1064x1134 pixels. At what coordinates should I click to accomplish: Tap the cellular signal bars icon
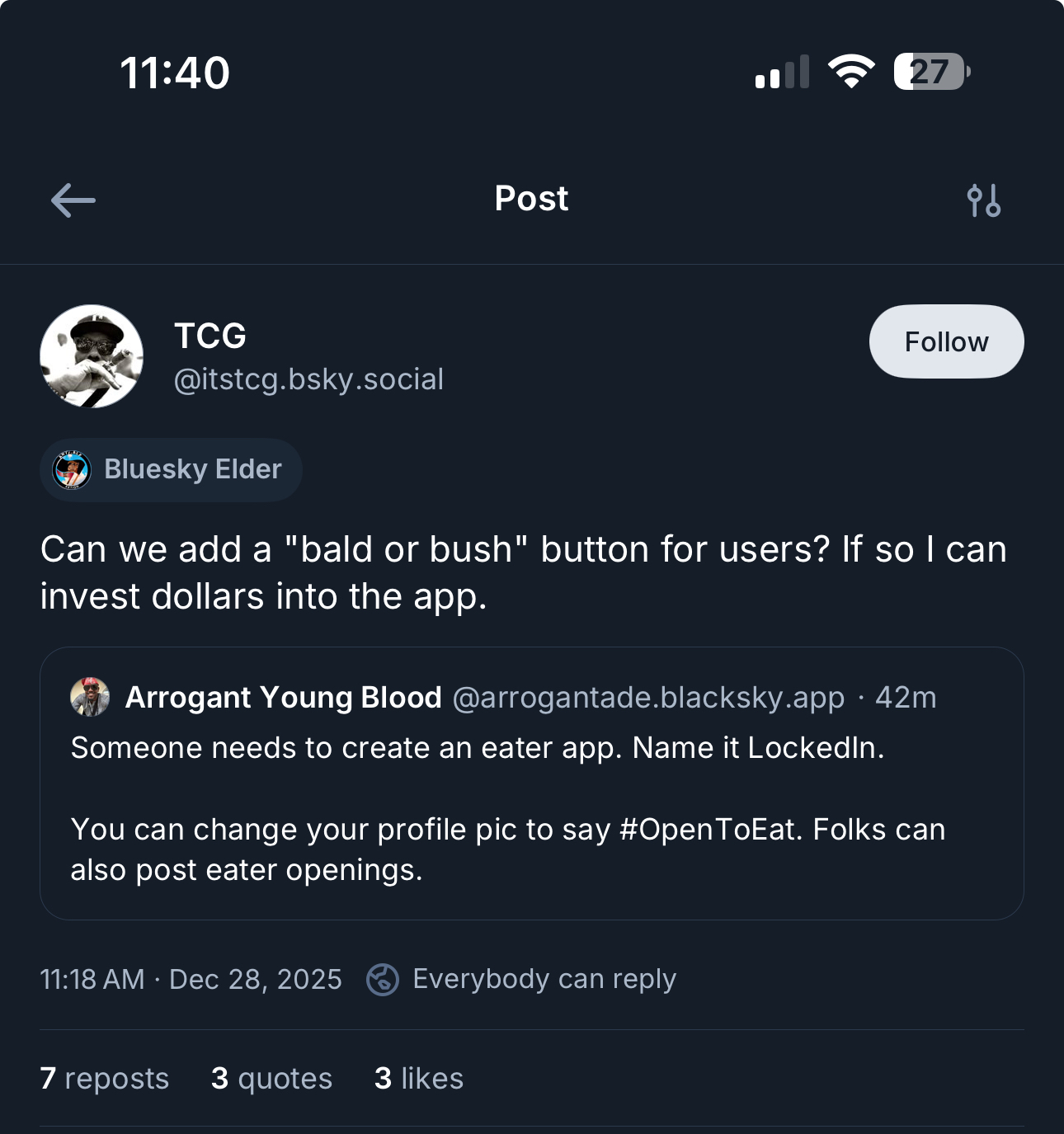[782, 72]
